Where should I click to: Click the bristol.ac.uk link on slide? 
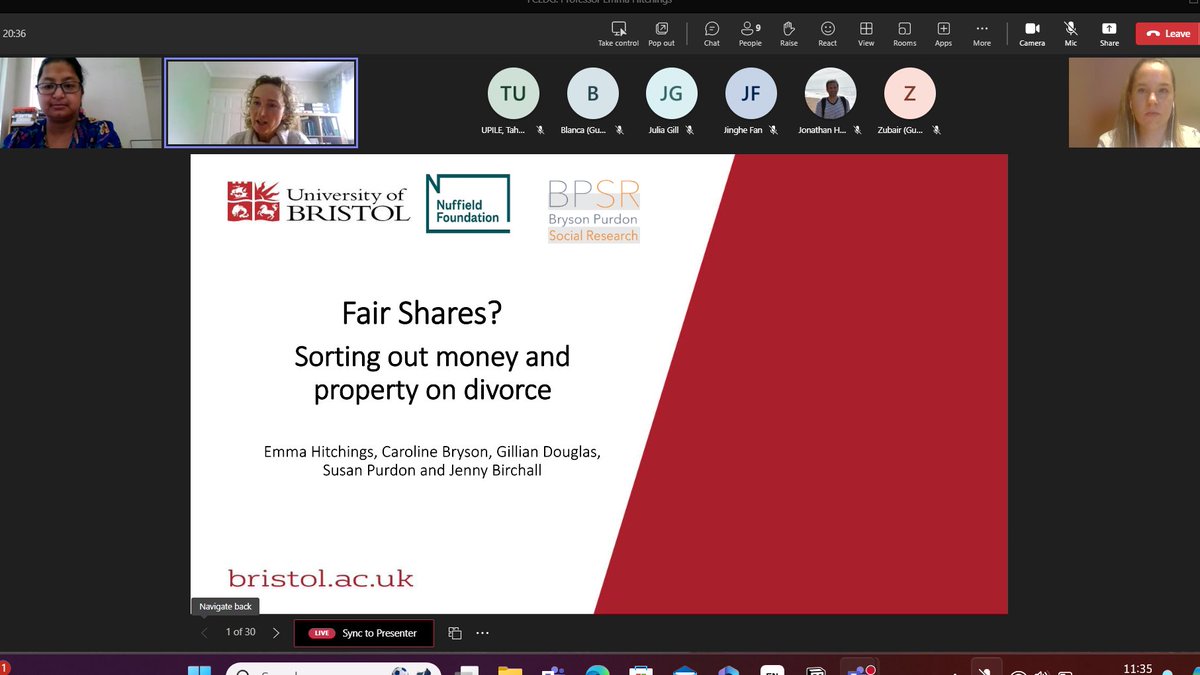coord(320,578)
